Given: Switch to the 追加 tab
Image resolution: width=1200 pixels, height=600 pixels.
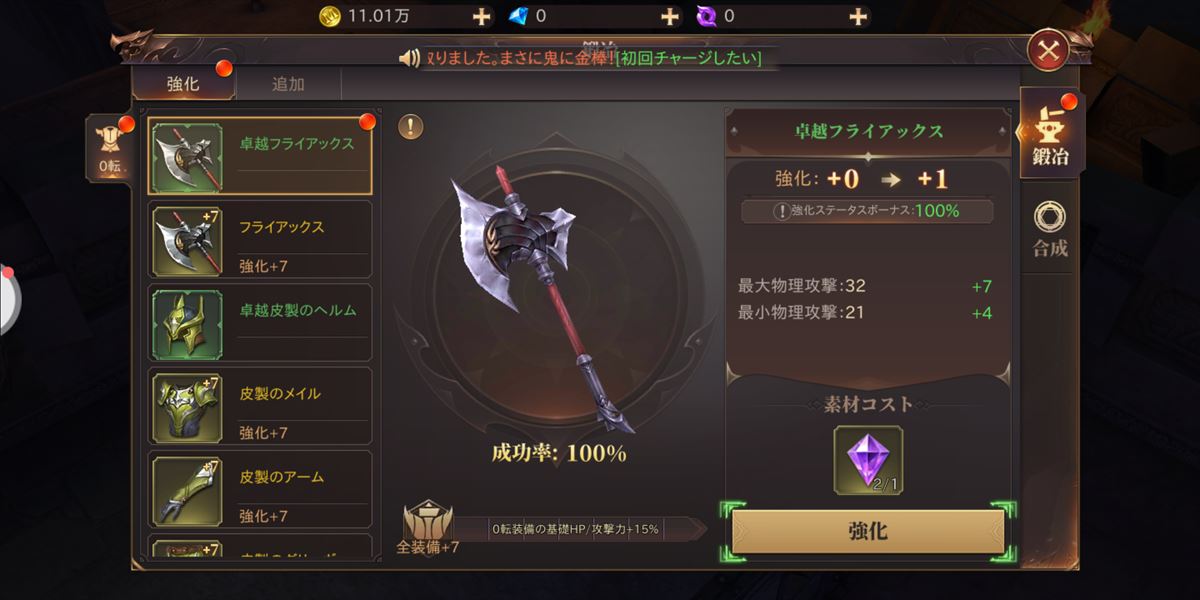Looking at the screenshot, I should point(288,84).
